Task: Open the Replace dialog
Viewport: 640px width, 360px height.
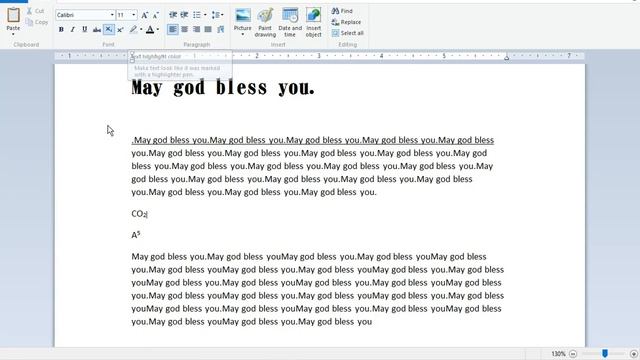Action: pyautogui.click(x=347, y=22)
